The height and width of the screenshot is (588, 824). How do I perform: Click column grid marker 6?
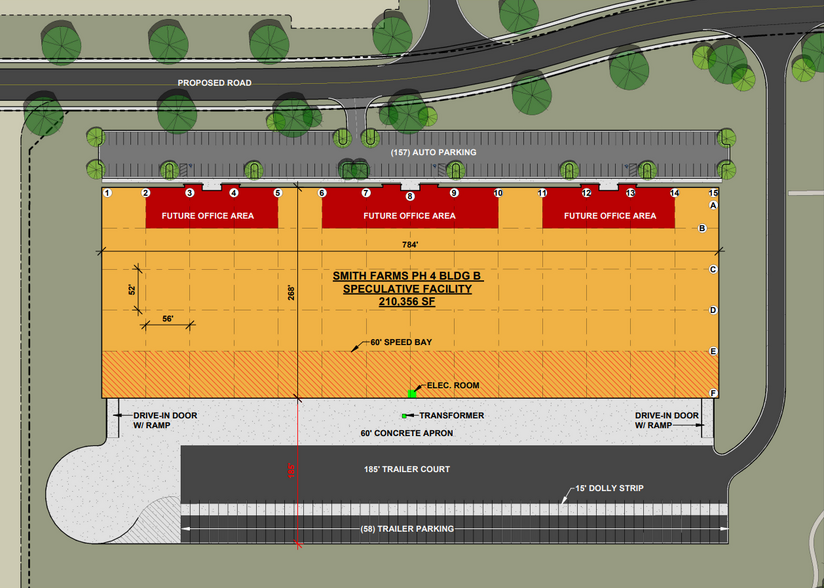[x=322, y=193]
